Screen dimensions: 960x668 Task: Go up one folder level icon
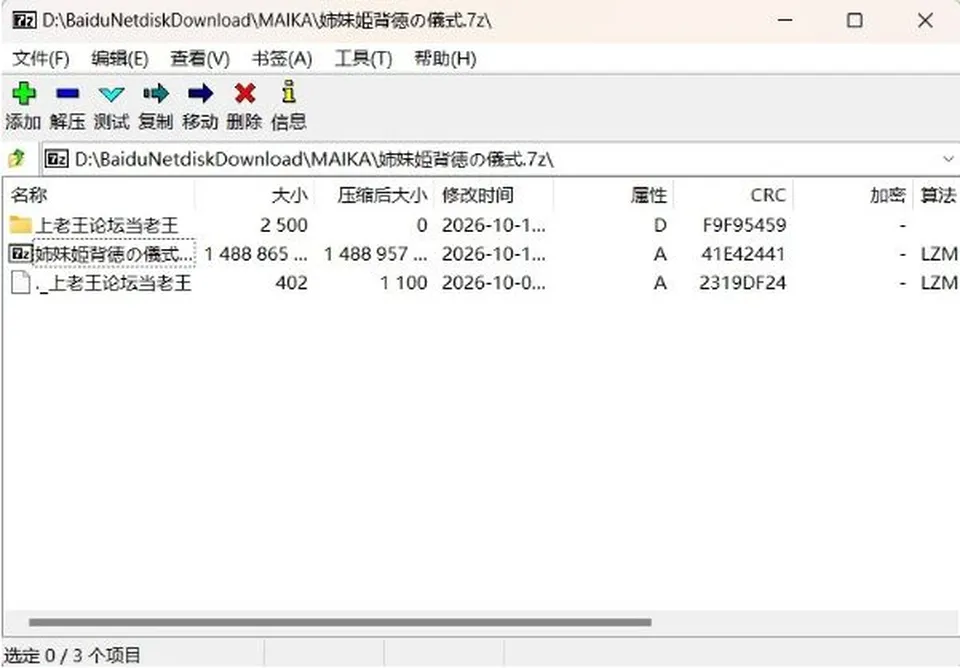click(x=17, y=159)
